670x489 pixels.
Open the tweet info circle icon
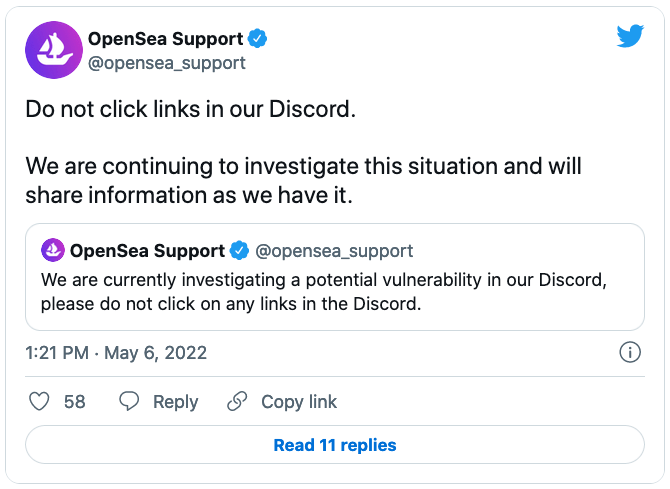[x=630, y=352]
